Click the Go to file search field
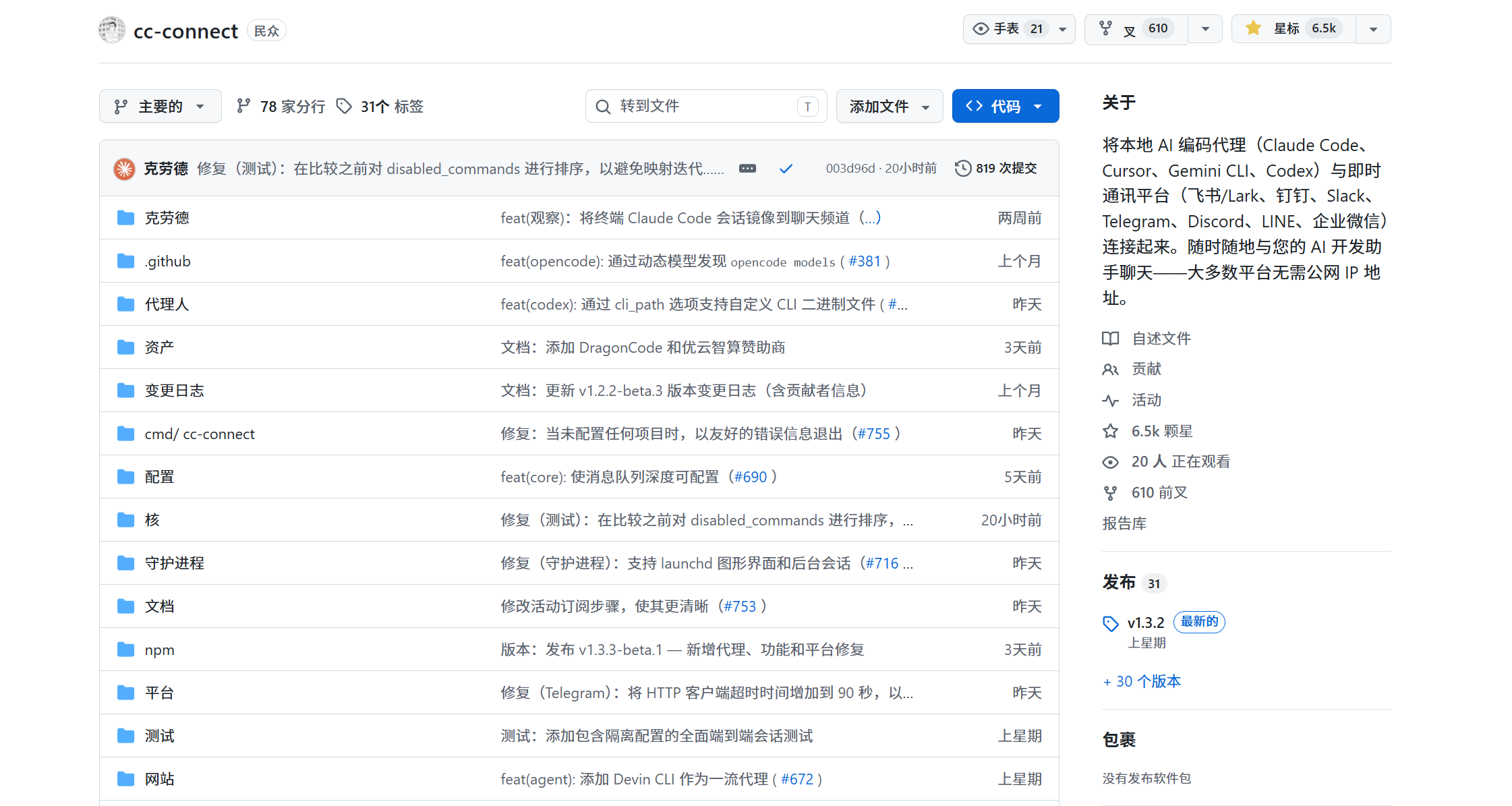Image resolution: width=1512 pixels, height=806 pixels. point(705,107)
